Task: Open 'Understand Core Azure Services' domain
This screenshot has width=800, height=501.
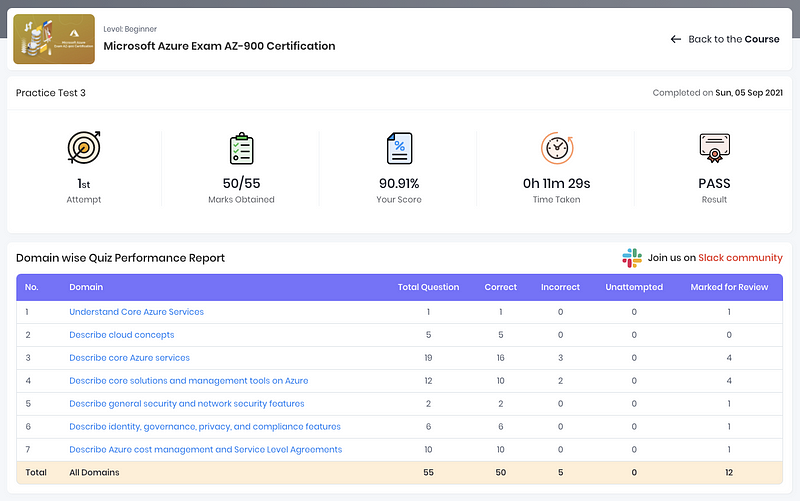Action: 136,312
